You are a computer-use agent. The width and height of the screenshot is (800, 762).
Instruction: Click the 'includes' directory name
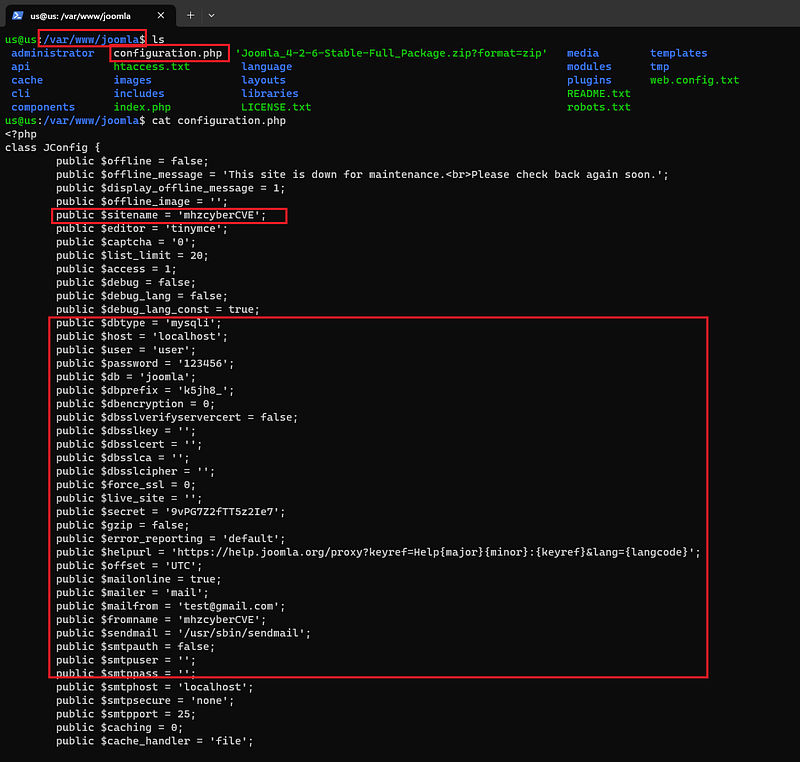[139, 94]
